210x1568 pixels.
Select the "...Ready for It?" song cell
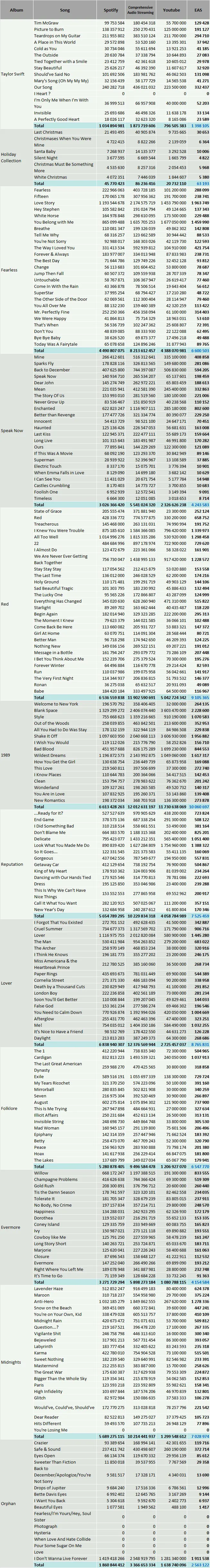pos(65,813)
